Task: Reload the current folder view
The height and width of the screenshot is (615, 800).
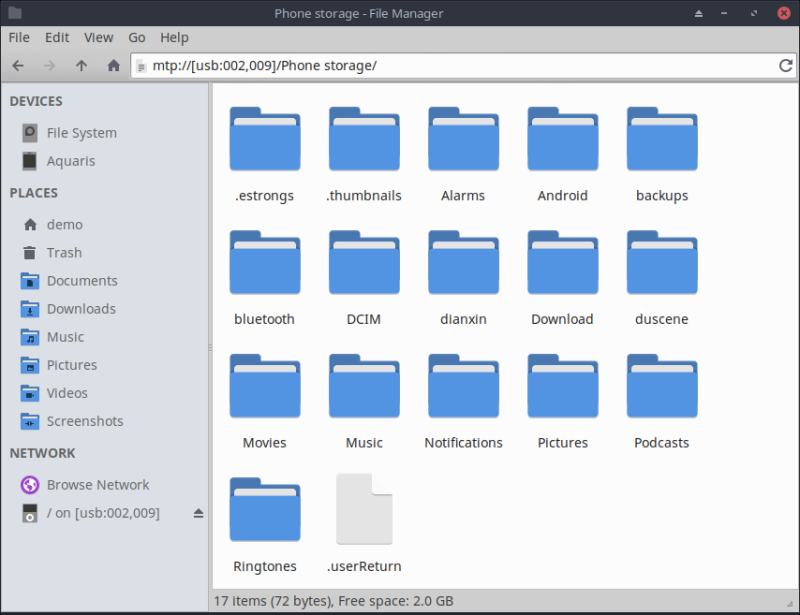Action: click(x=786, y=66)
